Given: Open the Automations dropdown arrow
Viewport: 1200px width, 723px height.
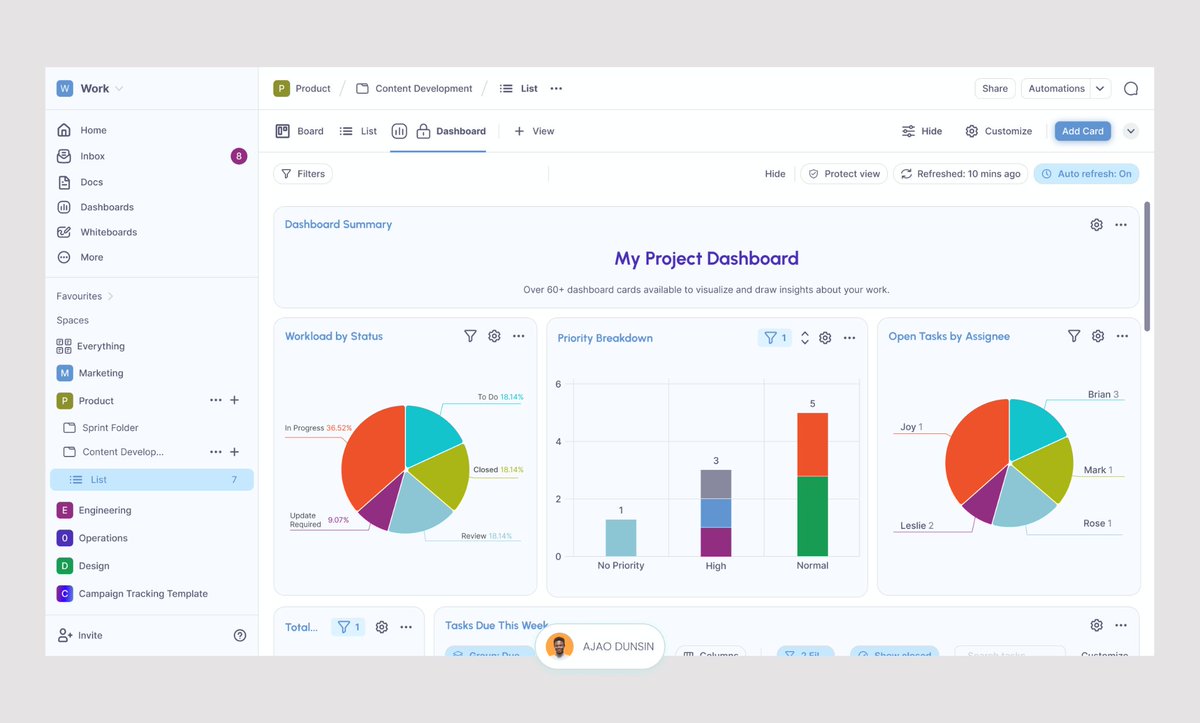Looking at the screenshot, I should point(1101,88).
